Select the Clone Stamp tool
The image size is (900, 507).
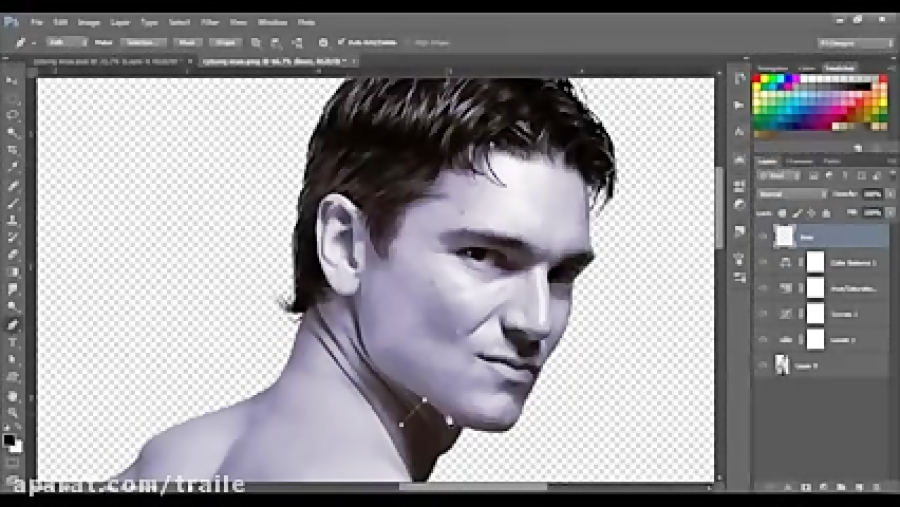point(12,220)
